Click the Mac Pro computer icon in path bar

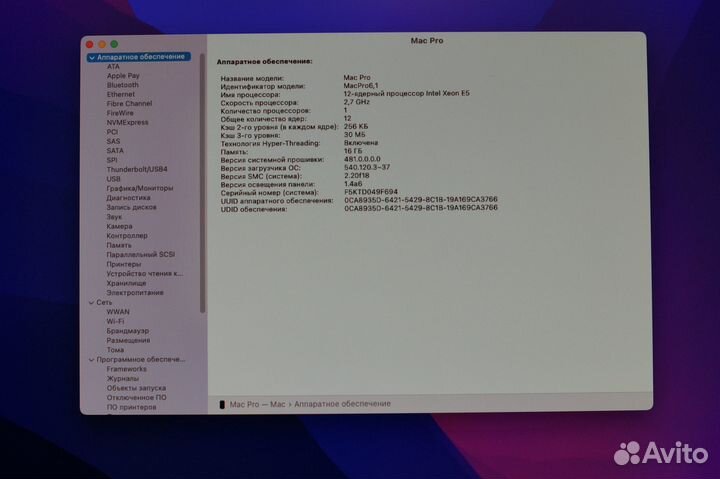click(222, 405)
